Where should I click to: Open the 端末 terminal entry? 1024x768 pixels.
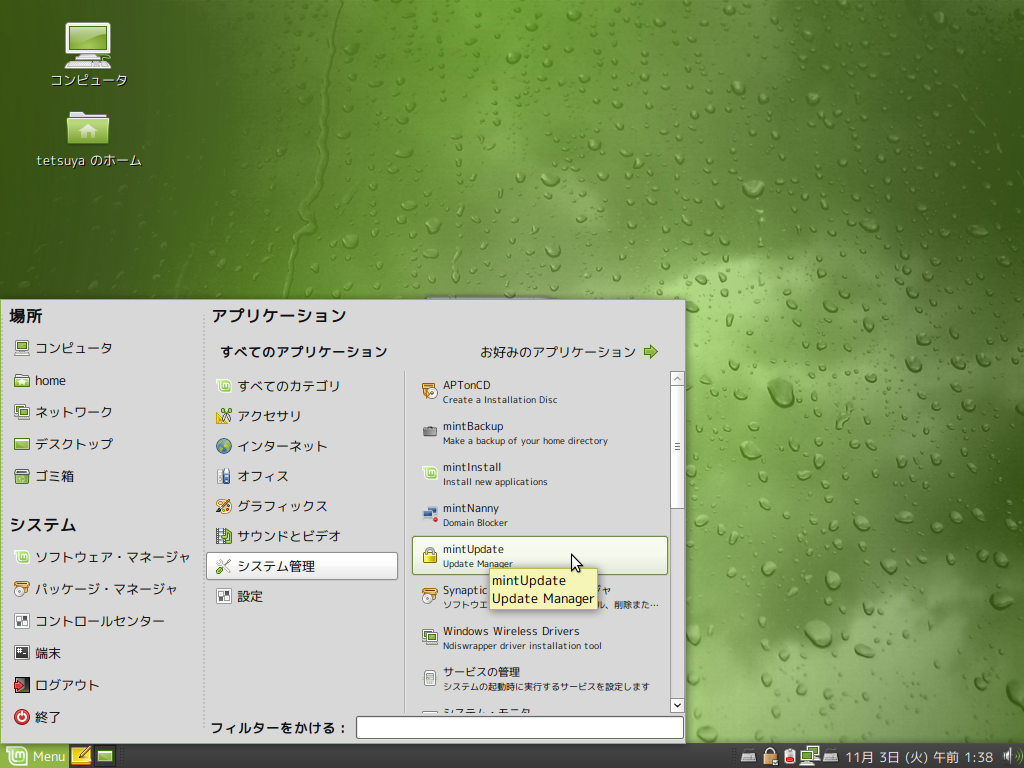click(37, 653)
